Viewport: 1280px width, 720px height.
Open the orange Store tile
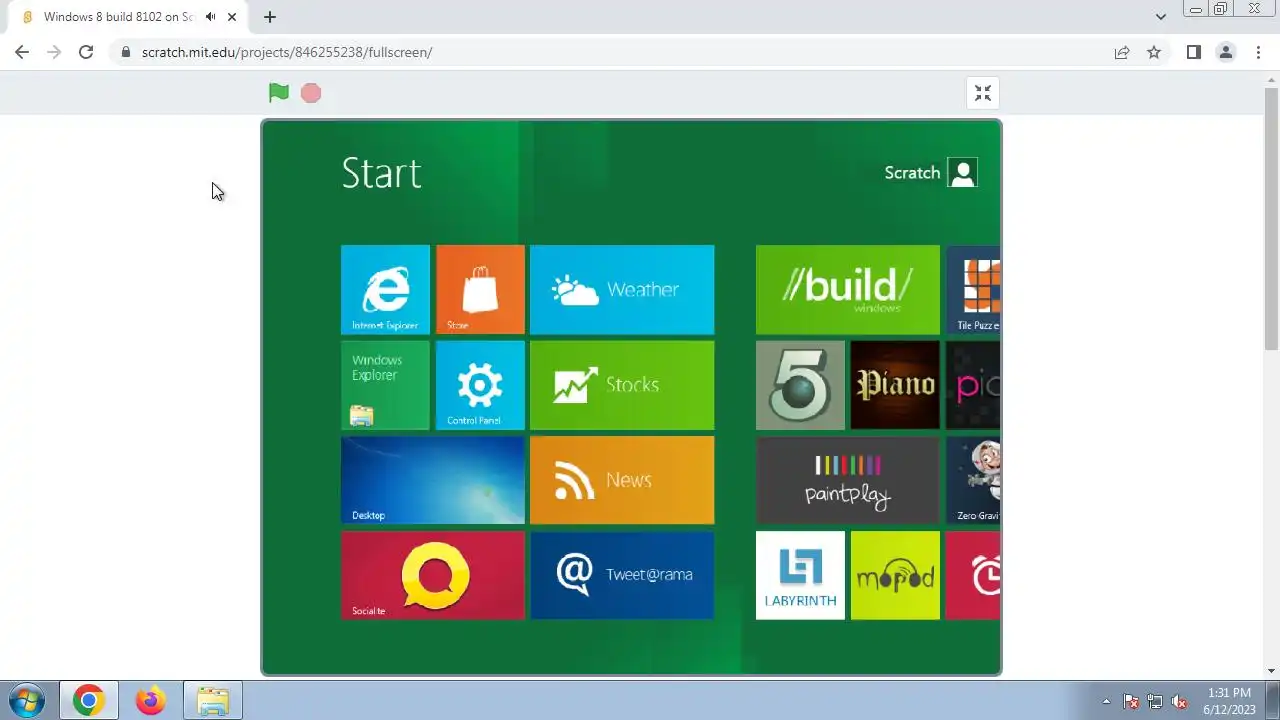(480, 289)
